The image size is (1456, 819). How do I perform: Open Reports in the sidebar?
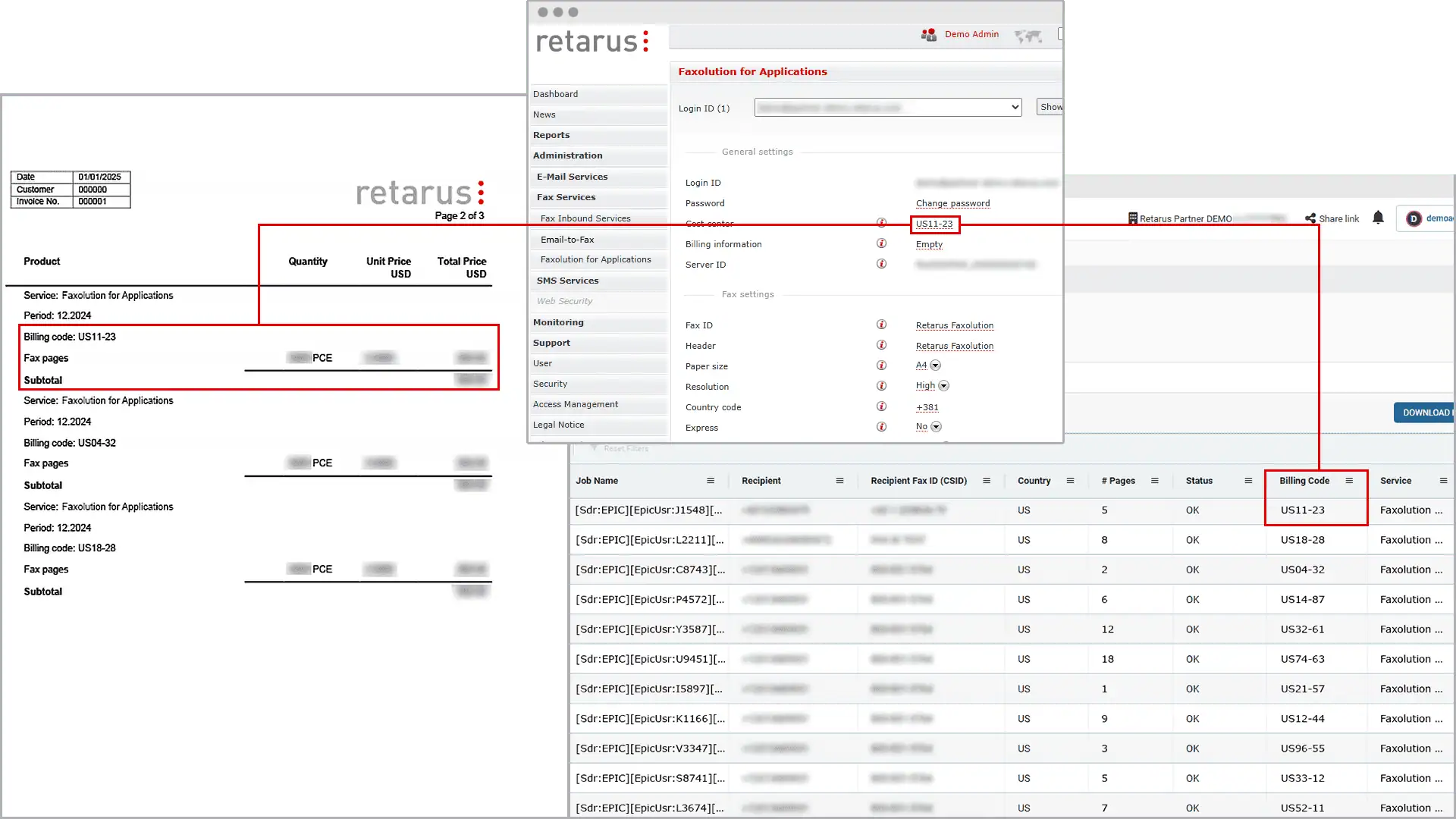pyautogui.click(x=599, y=135)
